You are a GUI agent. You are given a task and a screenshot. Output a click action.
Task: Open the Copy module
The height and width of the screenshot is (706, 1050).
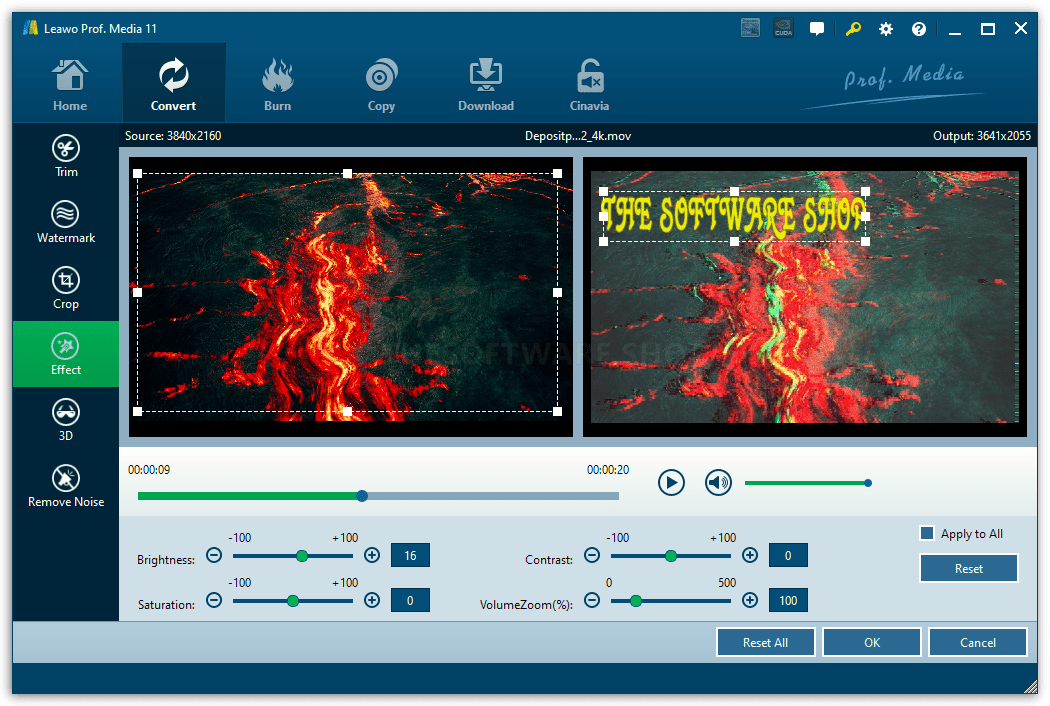coord(381,84)
